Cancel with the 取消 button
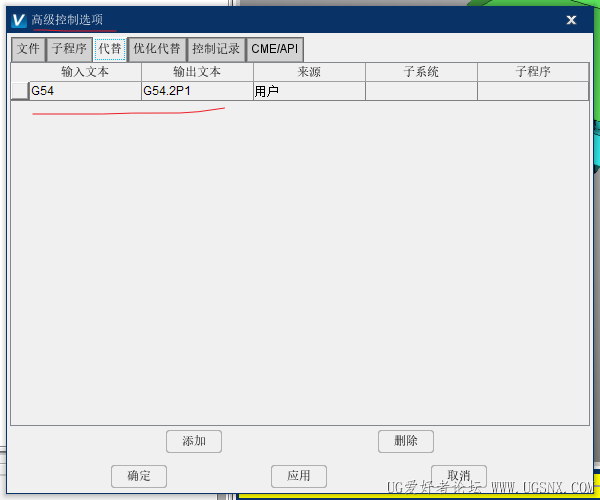 459,476
